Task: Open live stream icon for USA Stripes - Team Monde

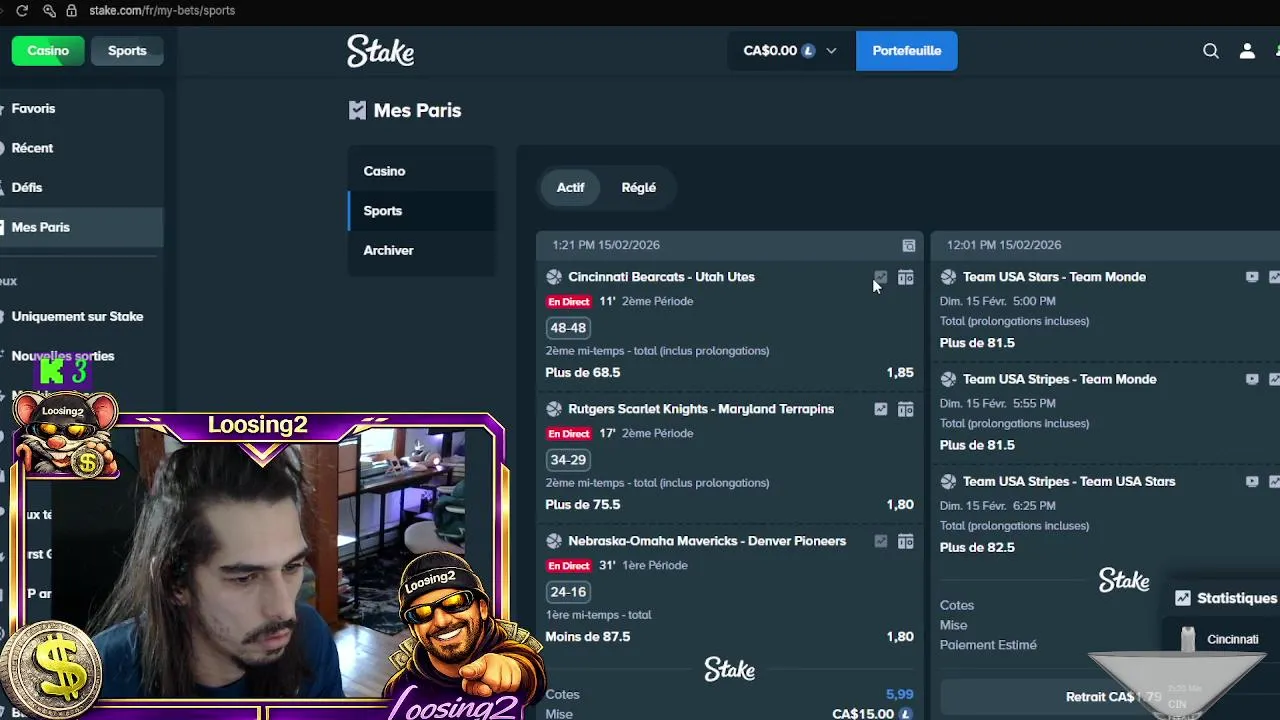Action: [1251, 379]
